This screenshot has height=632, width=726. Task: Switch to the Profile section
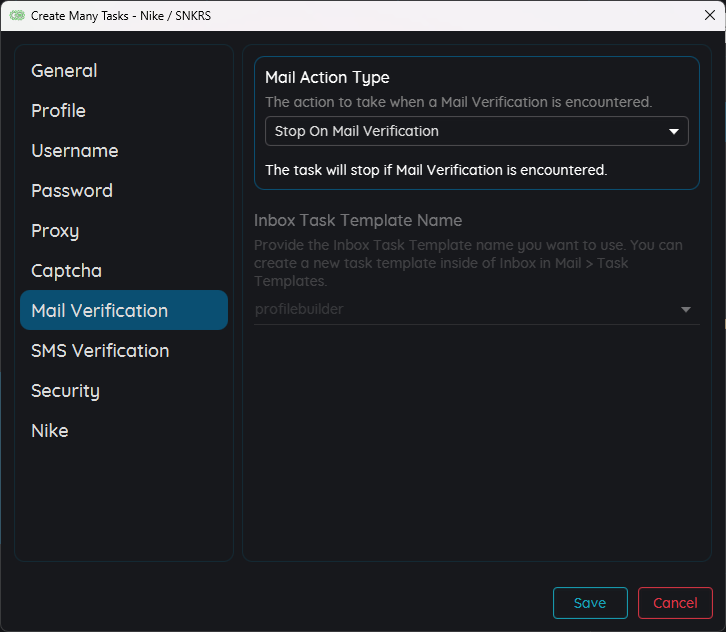coord(58,111)
